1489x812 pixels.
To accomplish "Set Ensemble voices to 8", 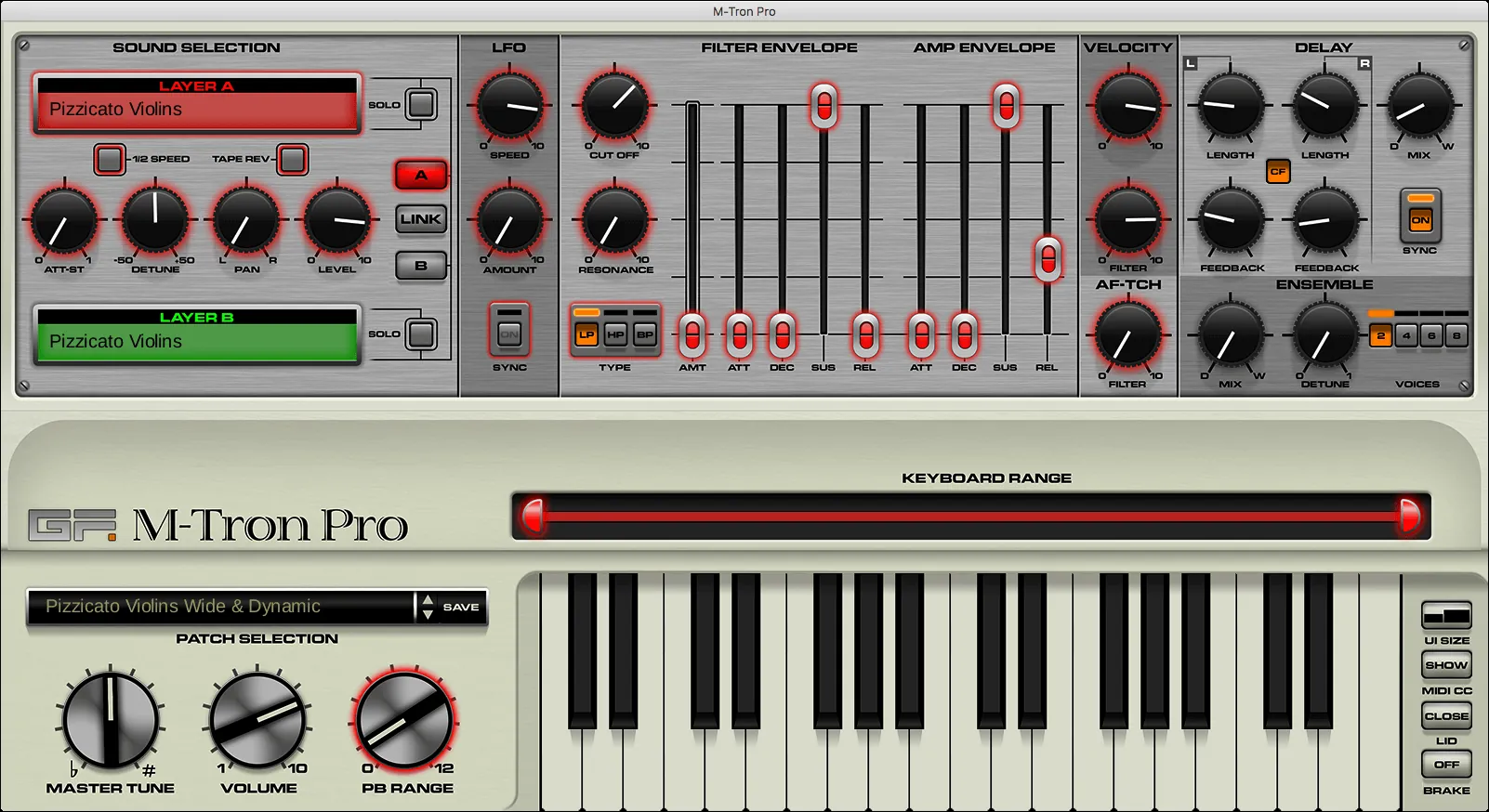I will 1456,335.
